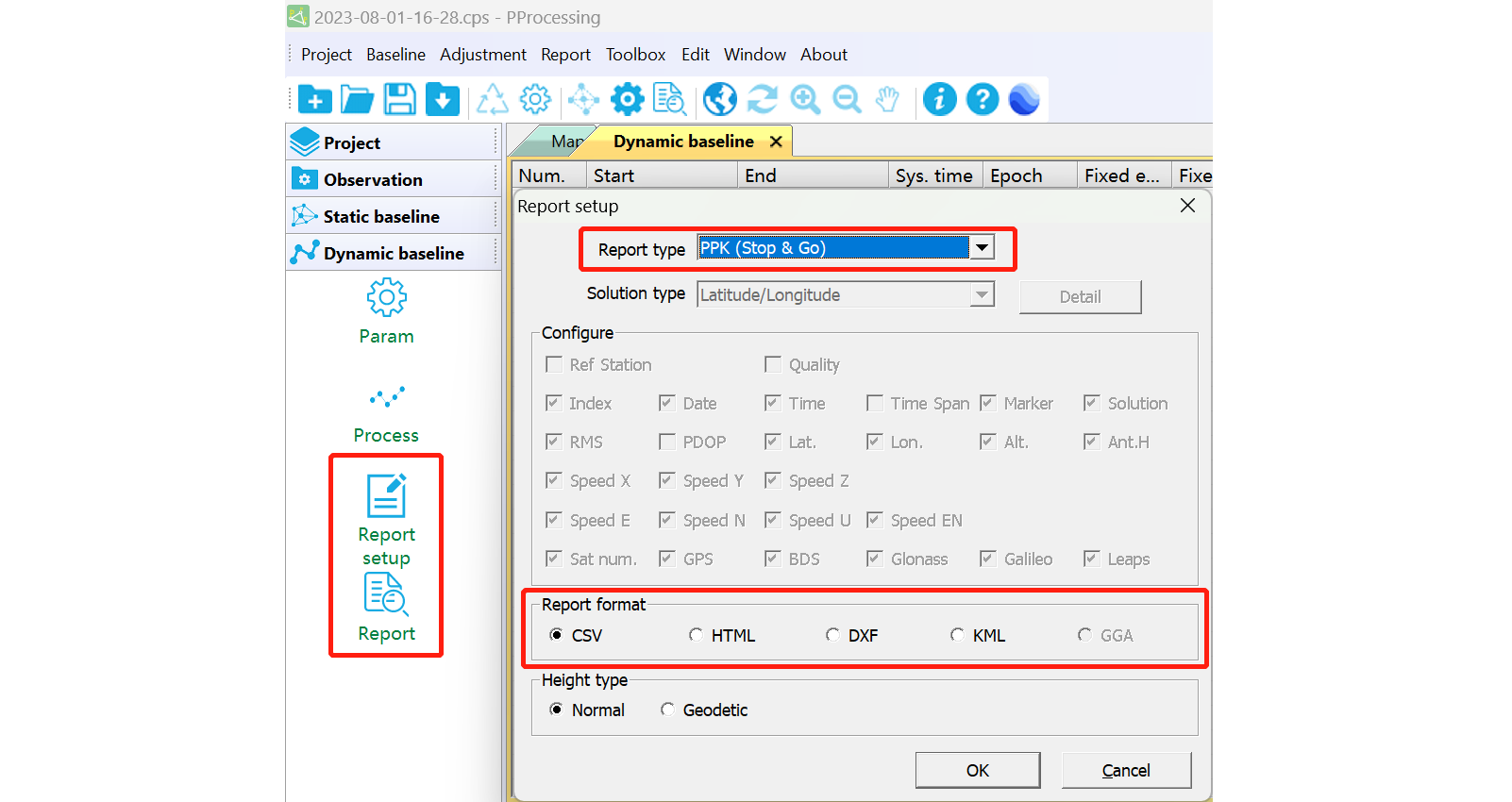Click the Import download folder icon
Screen dimensions: 1512x802
pos(442,99)
